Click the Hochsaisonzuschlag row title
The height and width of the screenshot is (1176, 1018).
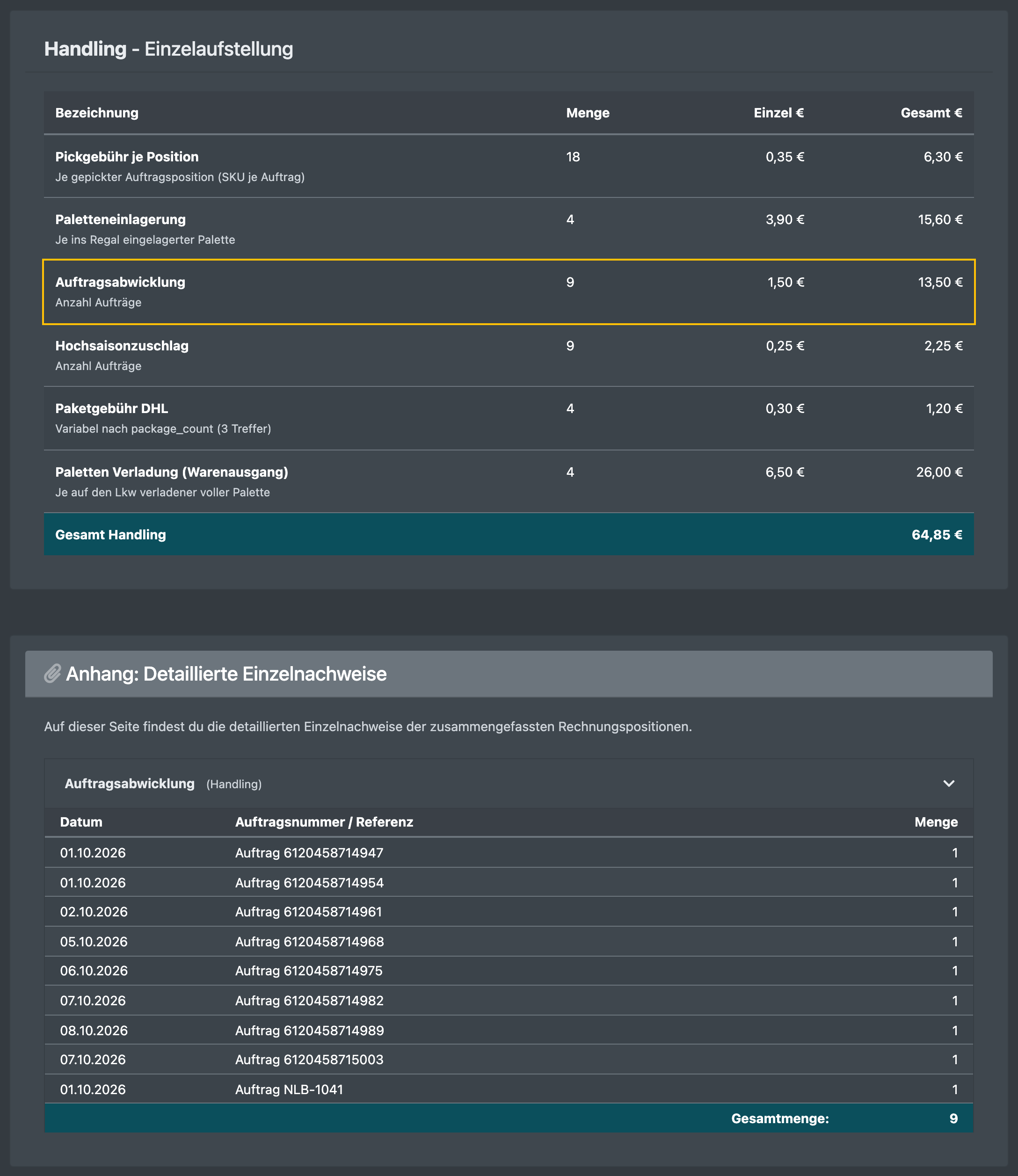(x=122, y=346)
